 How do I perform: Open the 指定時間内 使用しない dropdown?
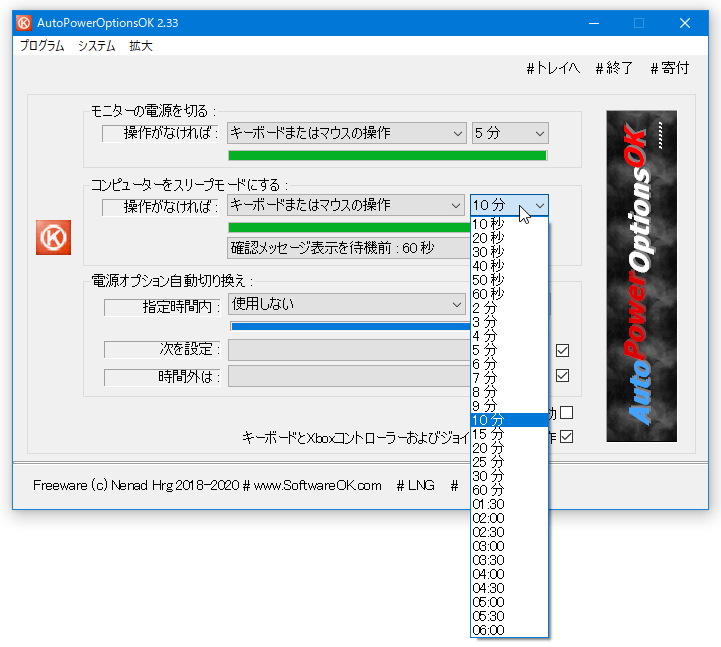click(347, 304)
